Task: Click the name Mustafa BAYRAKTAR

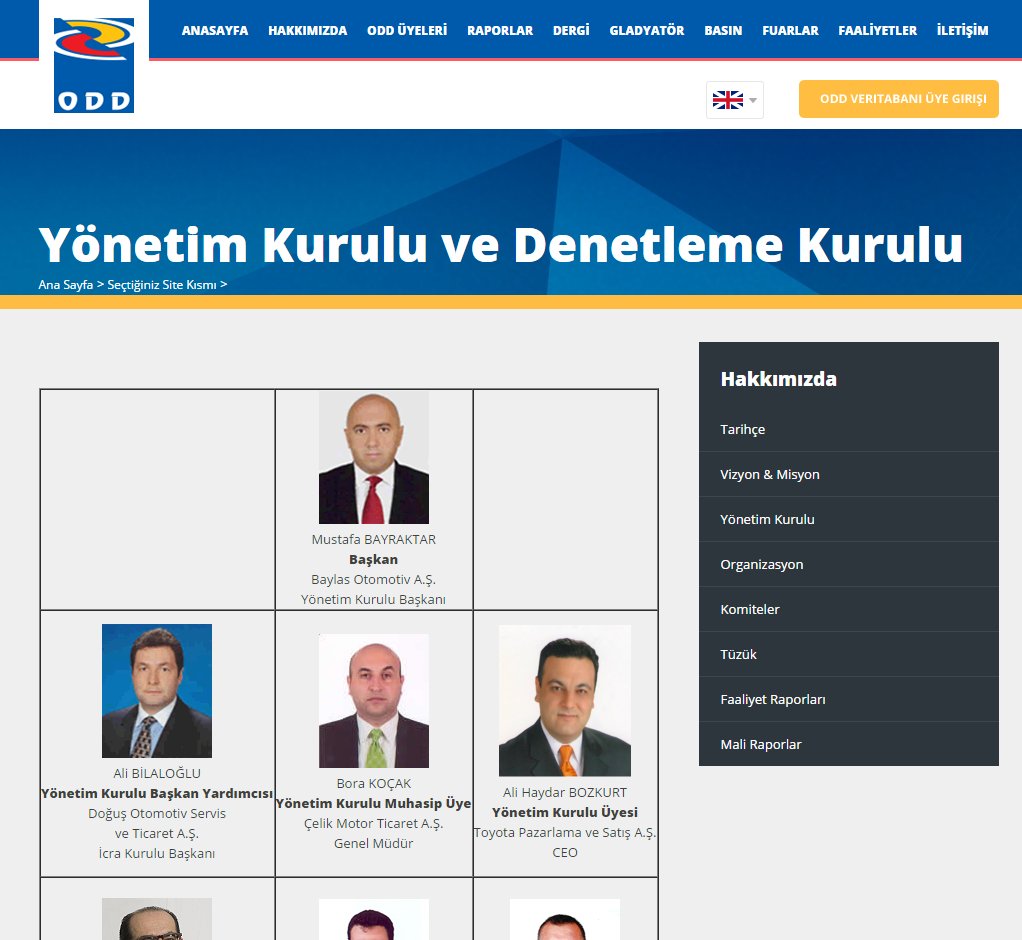Action: [373, 540]
